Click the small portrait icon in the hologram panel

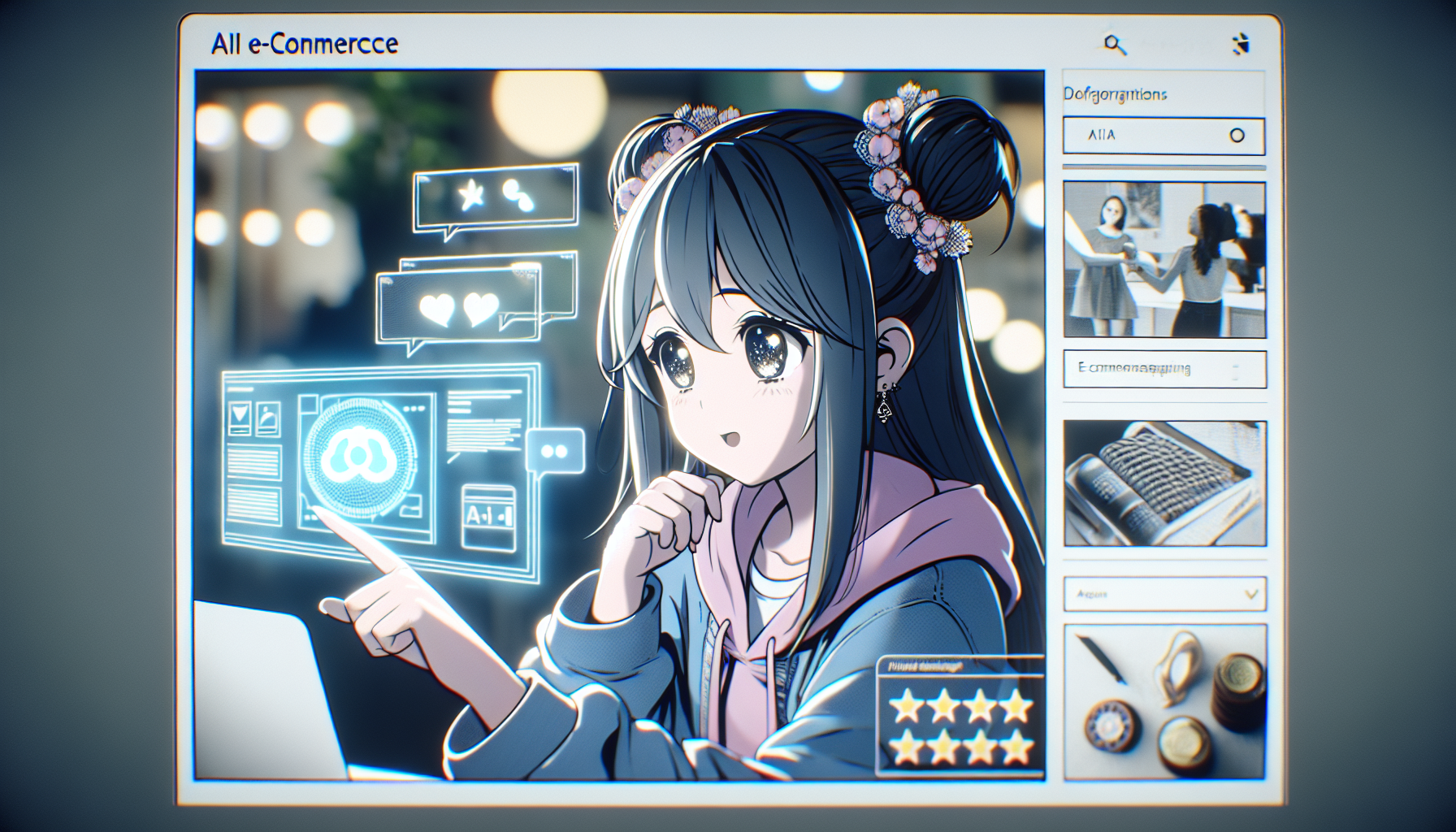[268, 418]
